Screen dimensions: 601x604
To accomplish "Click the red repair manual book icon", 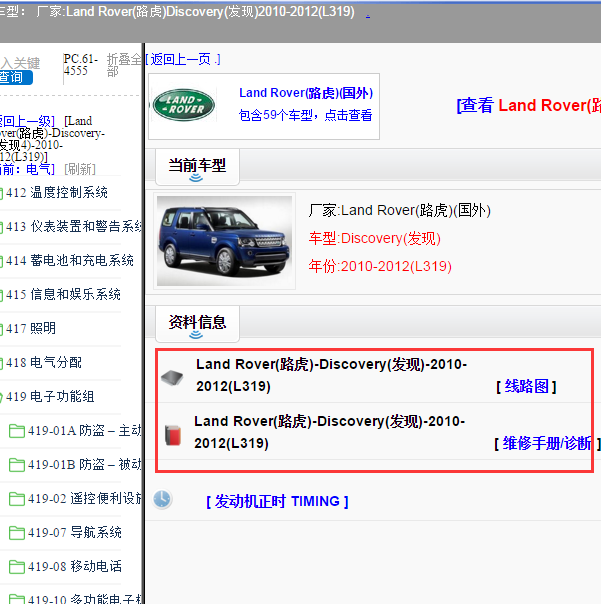I will click(173, 435).
